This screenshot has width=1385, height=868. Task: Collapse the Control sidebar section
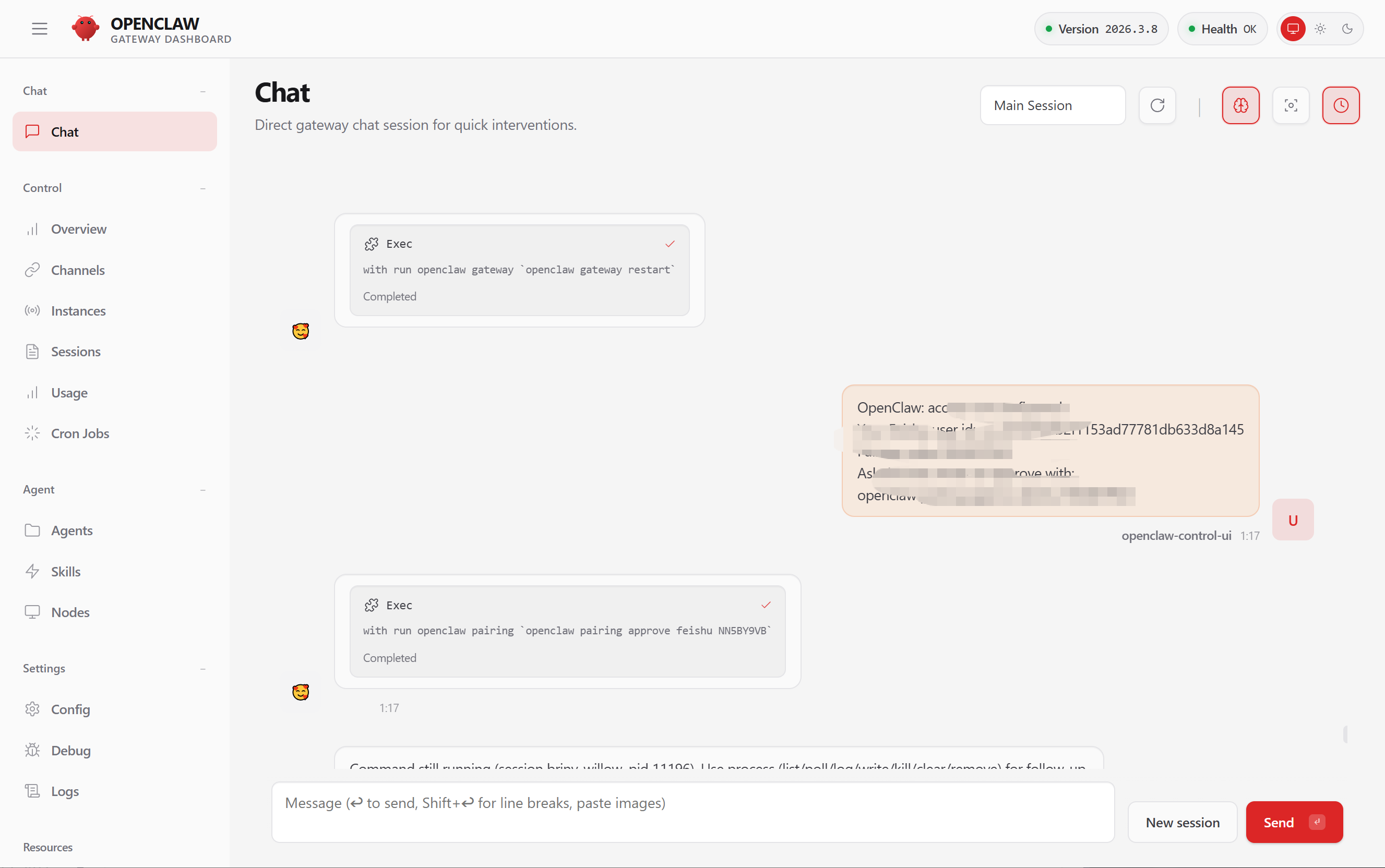[x=202, y=188]
